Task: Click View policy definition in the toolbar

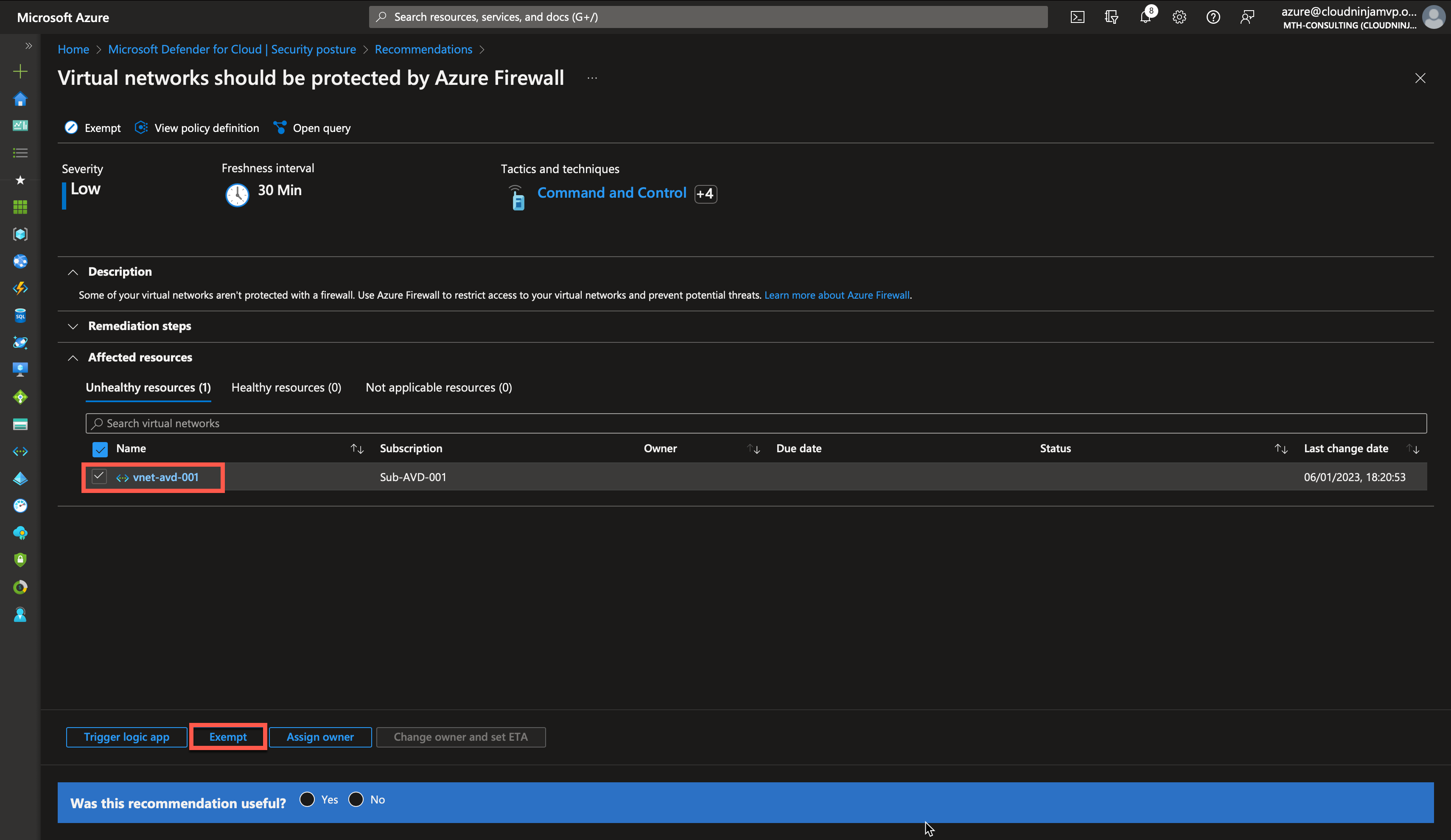Action: point(197,128)
